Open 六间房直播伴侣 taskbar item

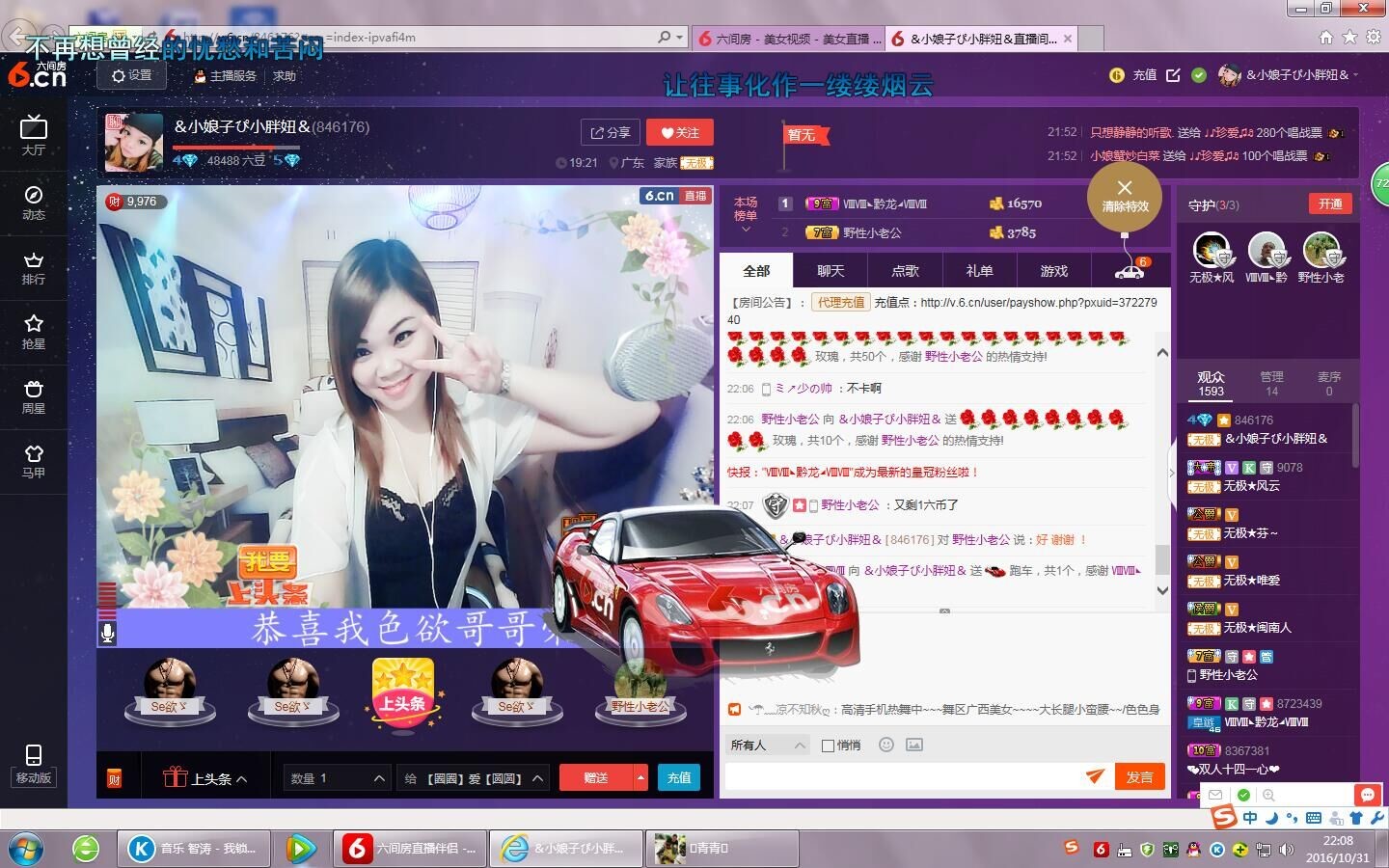pos(410,849)
